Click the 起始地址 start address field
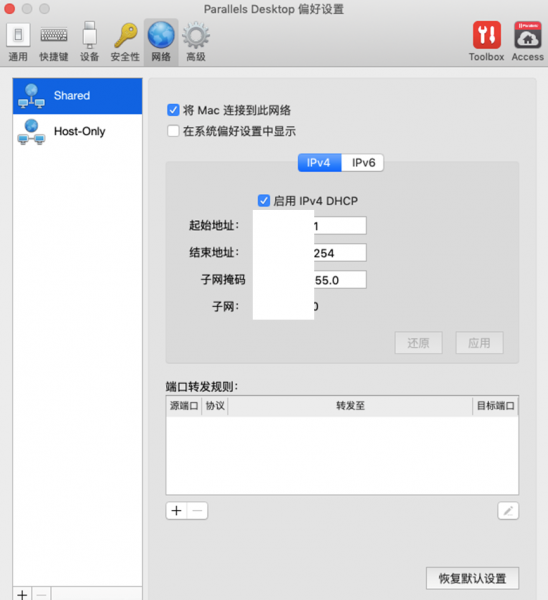548x600 pixels. point(310,226)
